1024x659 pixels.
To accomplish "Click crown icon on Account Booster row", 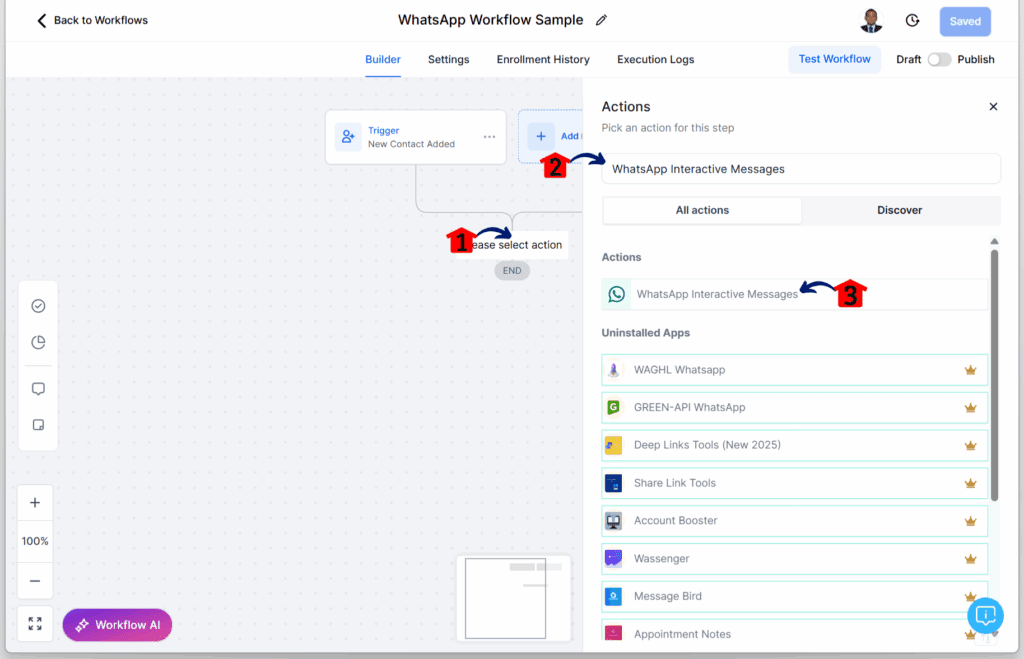I will click(x=970, y=521).
